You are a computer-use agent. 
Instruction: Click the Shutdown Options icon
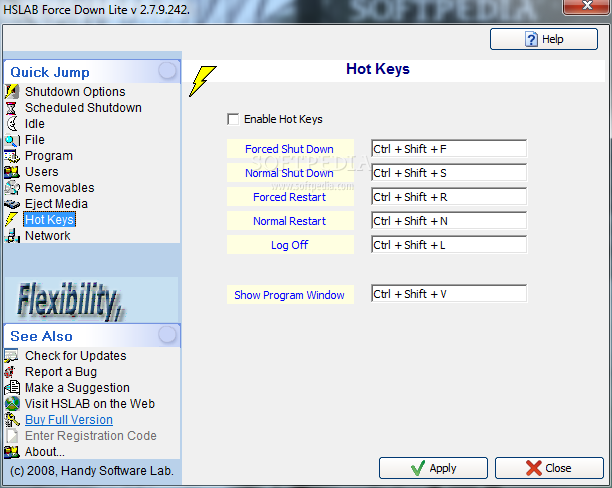(12, 92)
